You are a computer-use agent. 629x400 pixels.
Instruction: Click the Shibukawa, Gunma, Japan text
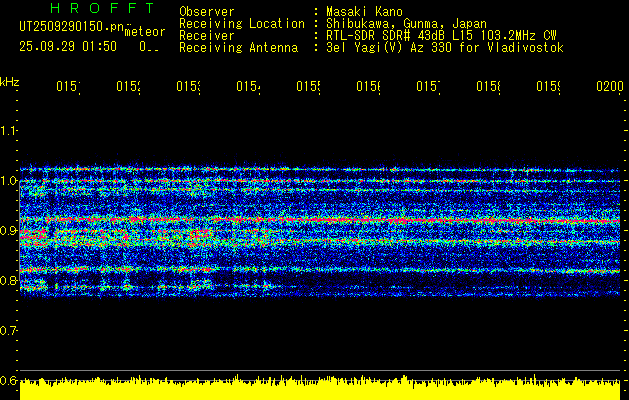(406, 24)
